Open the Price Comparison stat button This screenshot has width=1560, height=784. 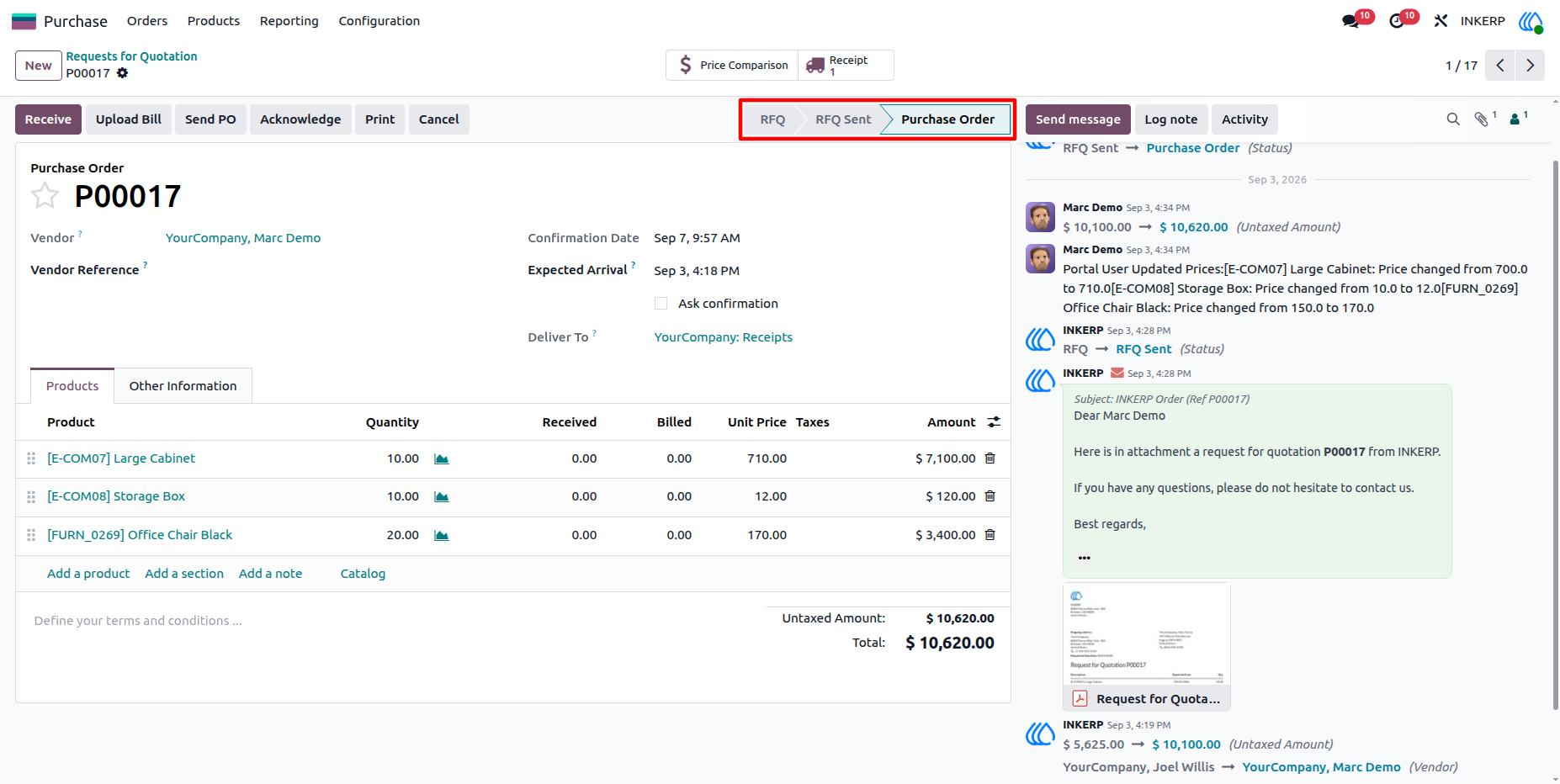(733, 66)
